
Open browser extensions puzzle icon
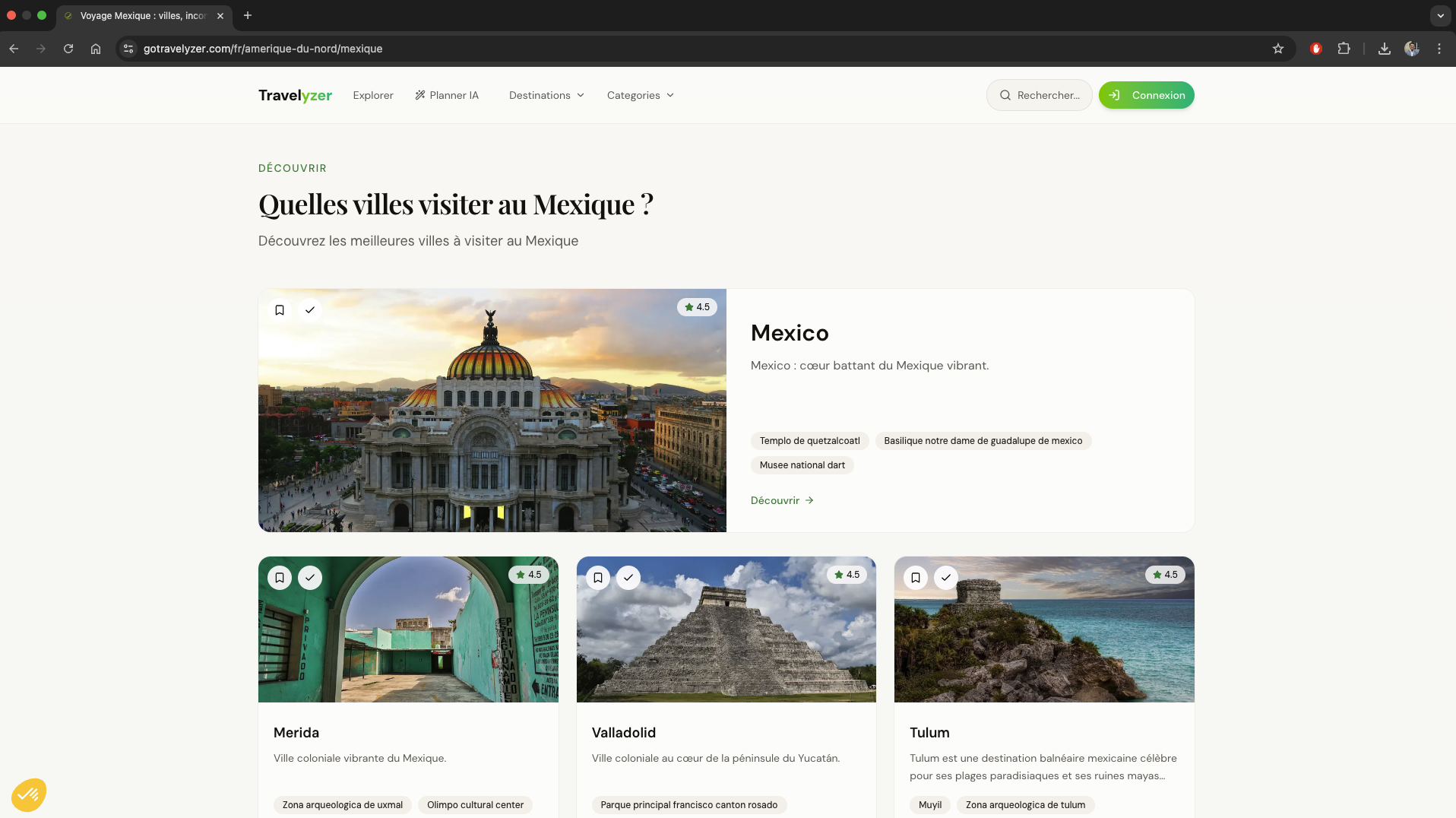pyautogui.click(x=1344, y=49)
